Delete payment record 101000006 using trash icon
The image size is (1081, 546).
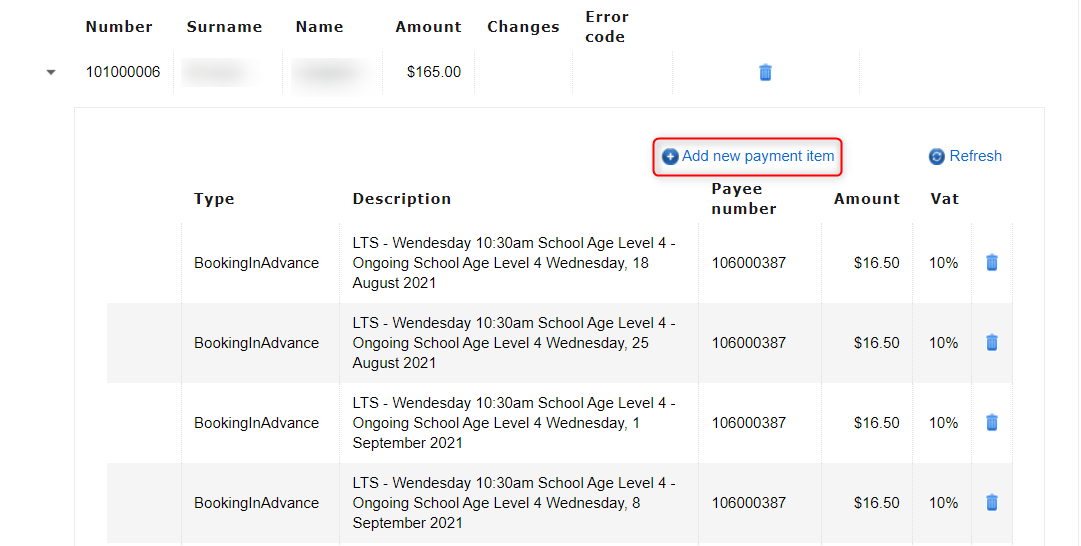pos(765,72)
